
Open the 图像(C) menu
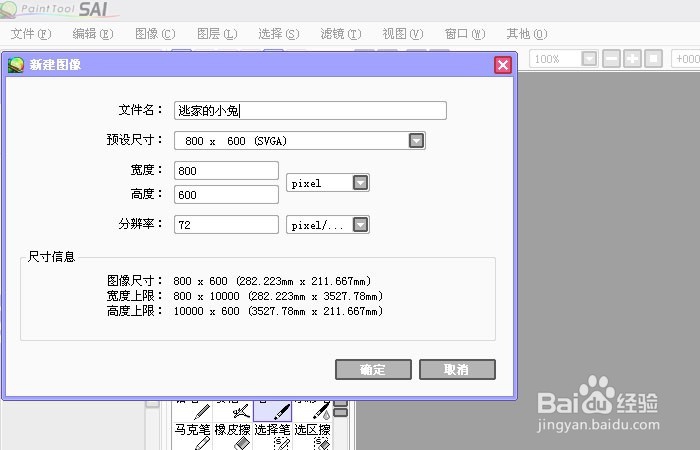point(155,34)
